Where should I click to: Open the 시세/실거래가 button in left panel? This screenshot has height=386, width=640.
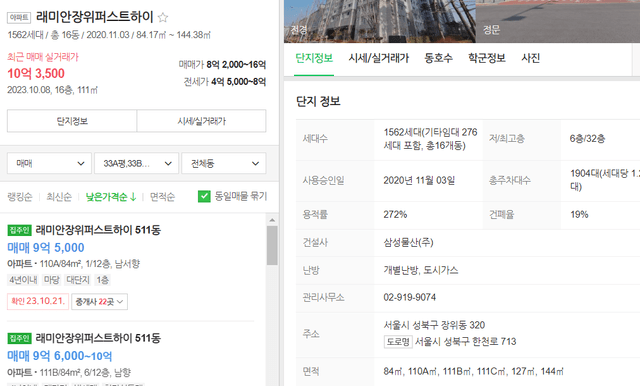(202, 121)
